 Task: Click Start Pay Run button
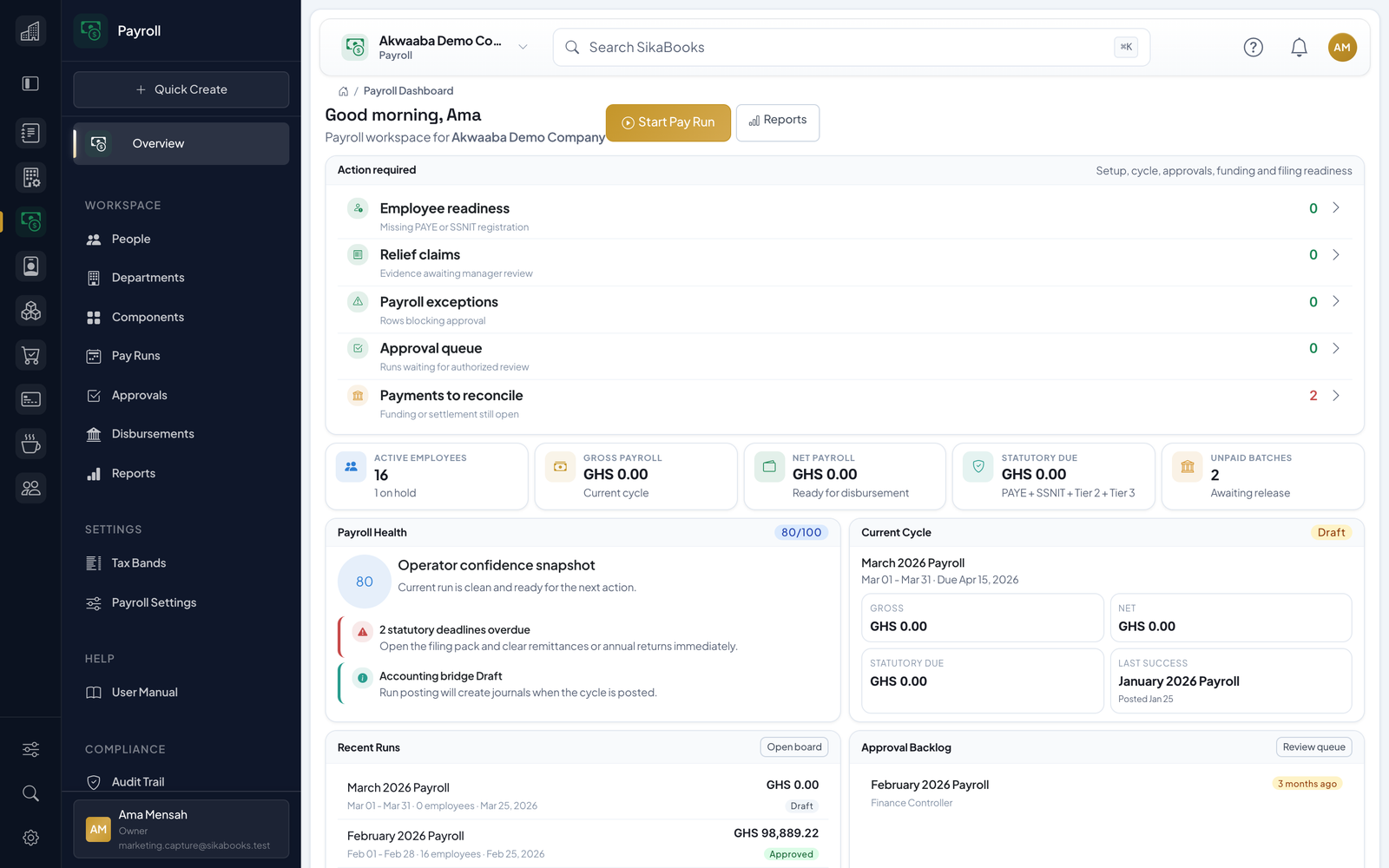pyautogui.click(x=668, y=122)
